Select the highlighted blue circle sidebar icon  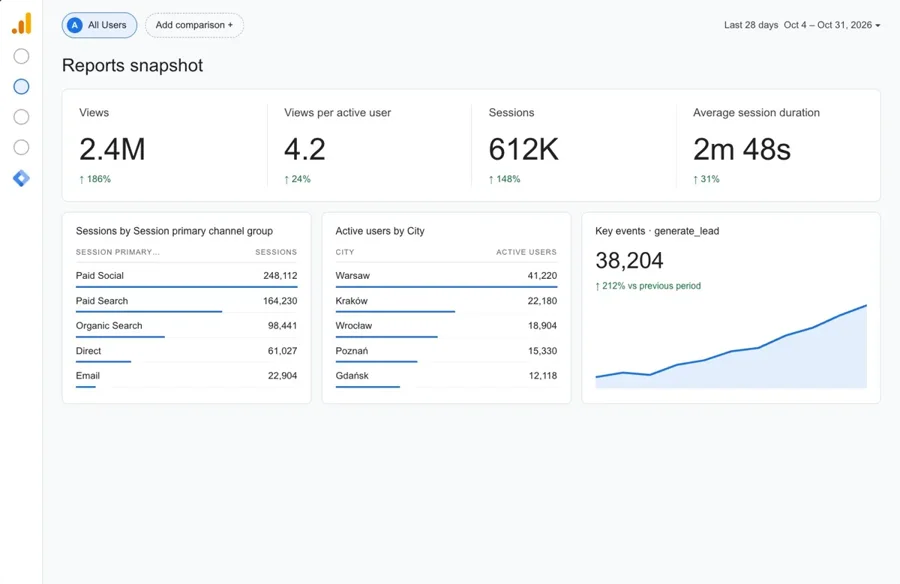pyautogui.click(x=21, y=87)
